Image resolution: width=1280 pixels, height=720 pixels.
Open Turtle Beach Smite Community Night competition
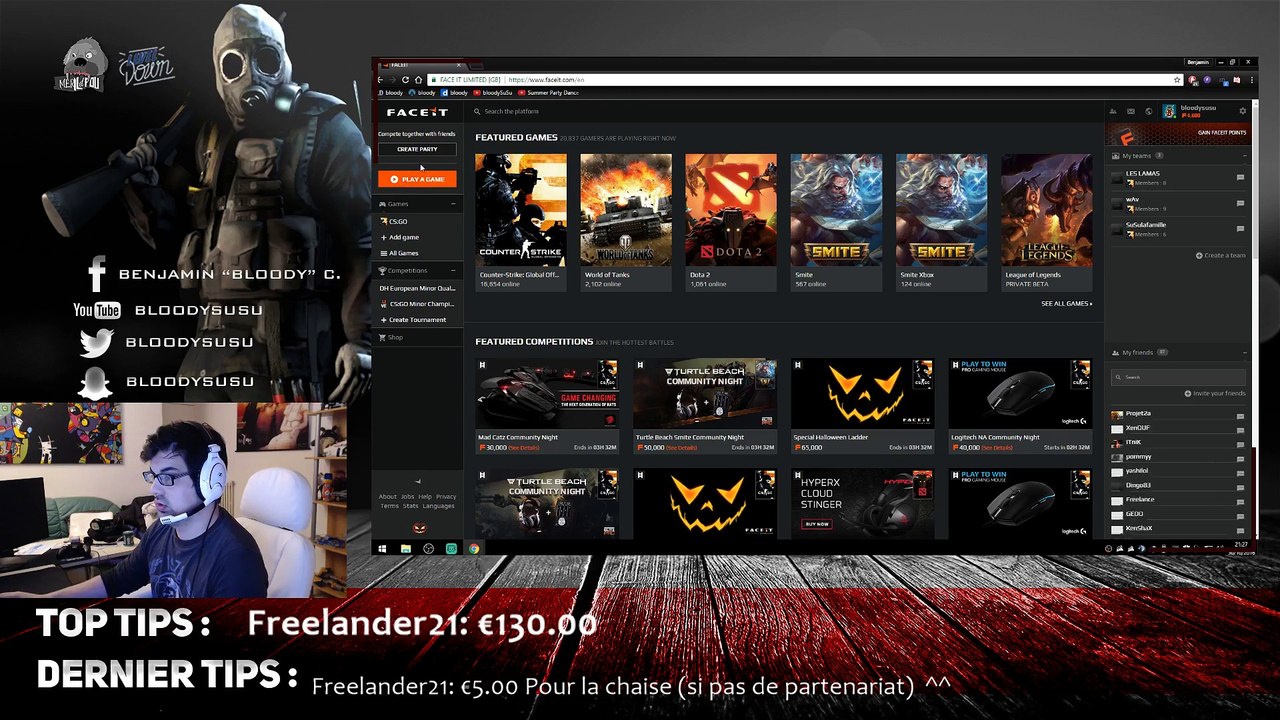[x=705, y=406]
